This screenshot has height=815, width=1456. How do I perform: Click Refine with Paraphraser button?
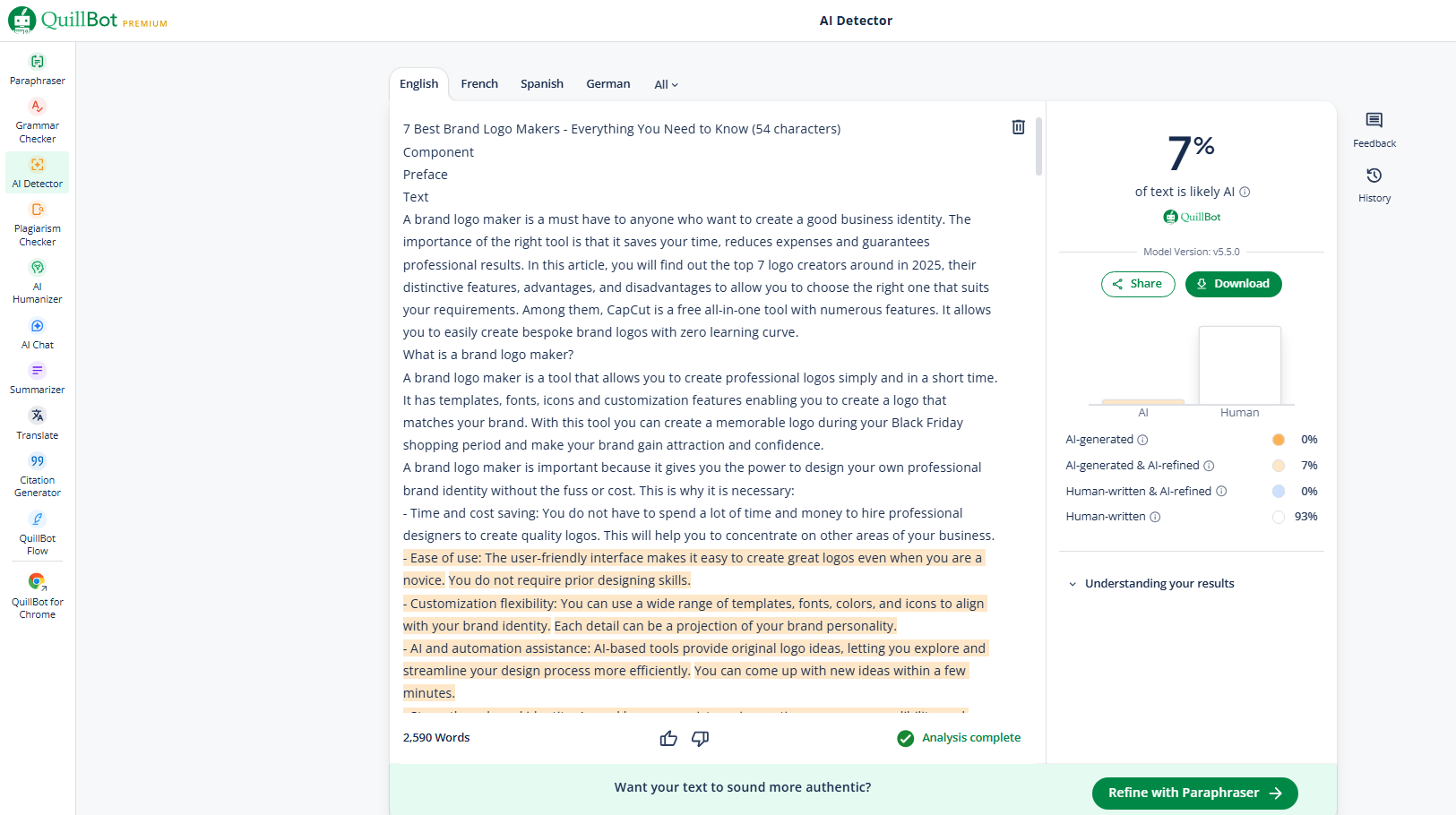pos(1194,793)
